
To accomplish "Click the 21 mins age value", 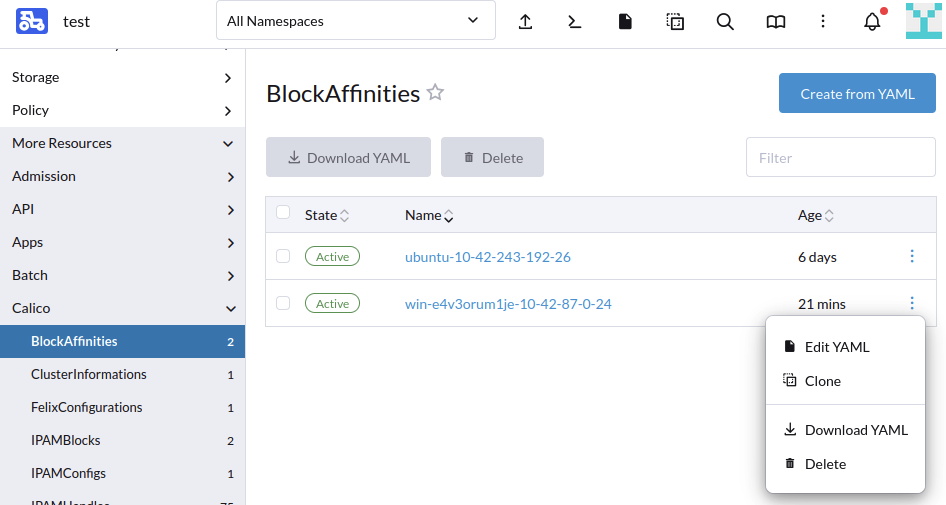I will coord(822,304).
